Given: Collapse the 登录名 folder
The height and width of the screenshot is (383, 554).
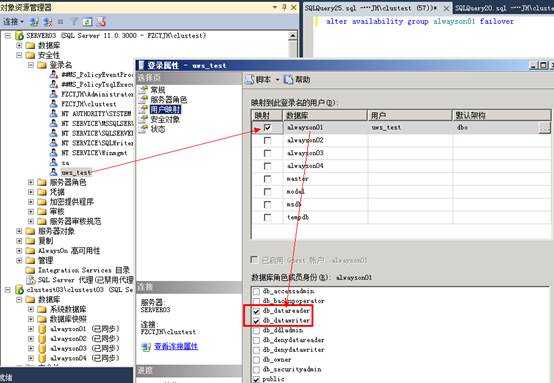Looking at the screenshot, I should (x=31, y=65).
